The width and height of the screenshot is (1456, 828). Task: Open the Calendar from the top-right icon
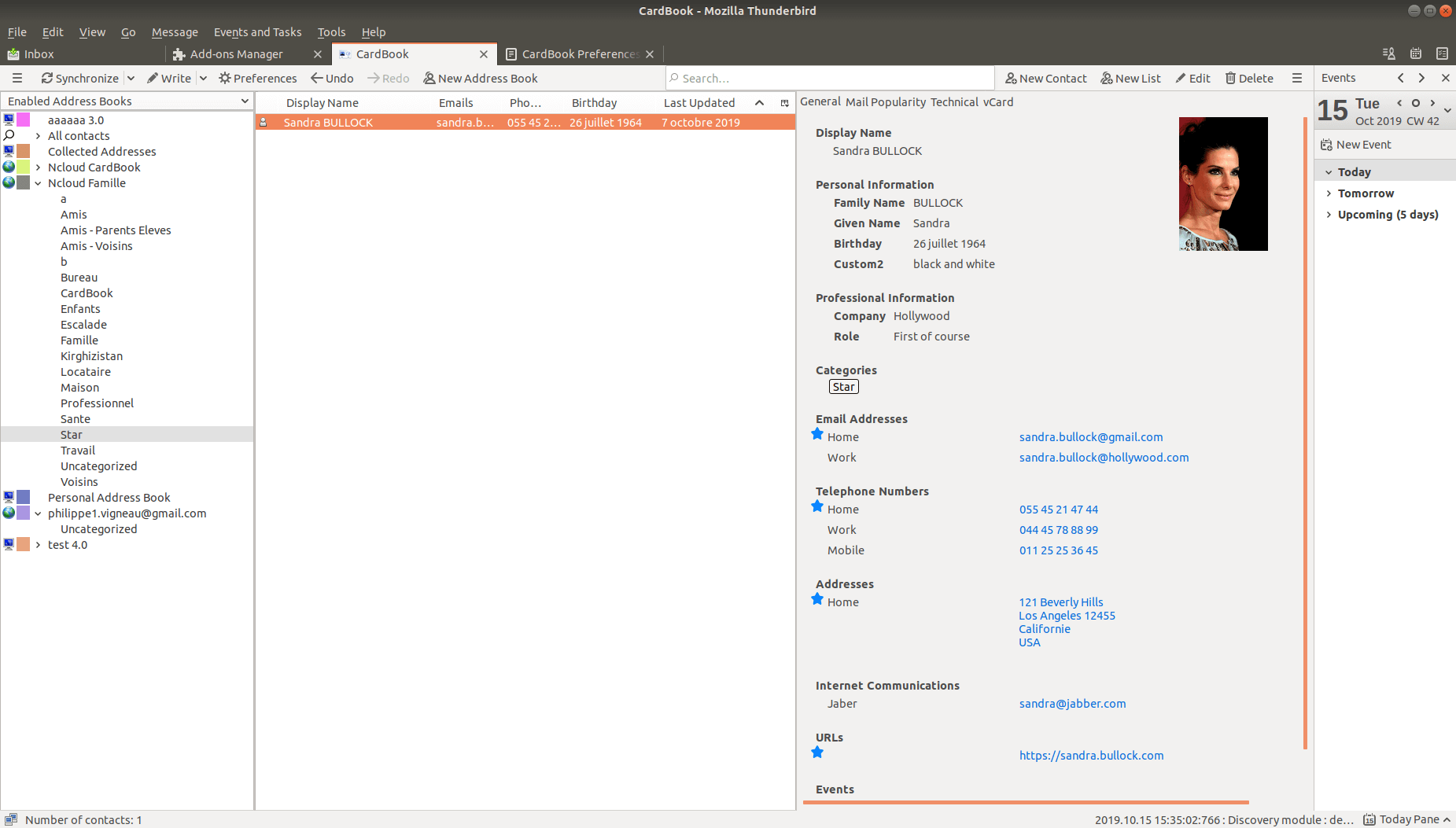coord(1415,53)
